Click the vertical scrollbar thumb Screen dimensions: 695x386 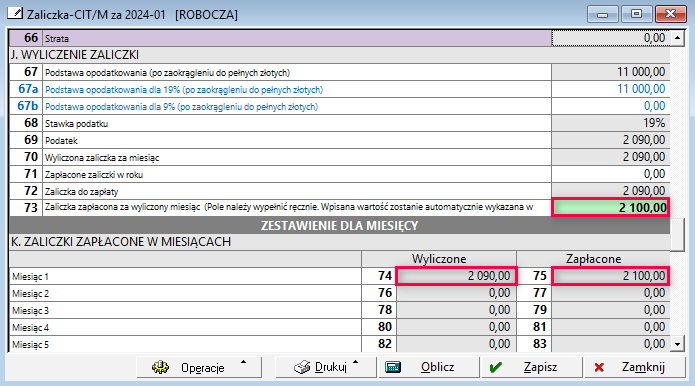click(677, 234)
